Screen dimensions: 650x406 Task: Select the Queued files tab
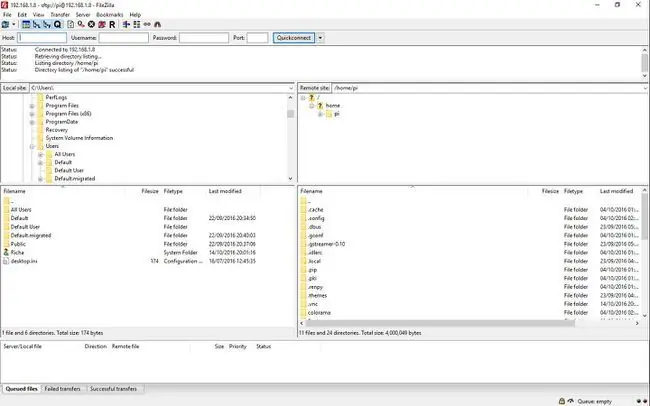pos(22,389)
